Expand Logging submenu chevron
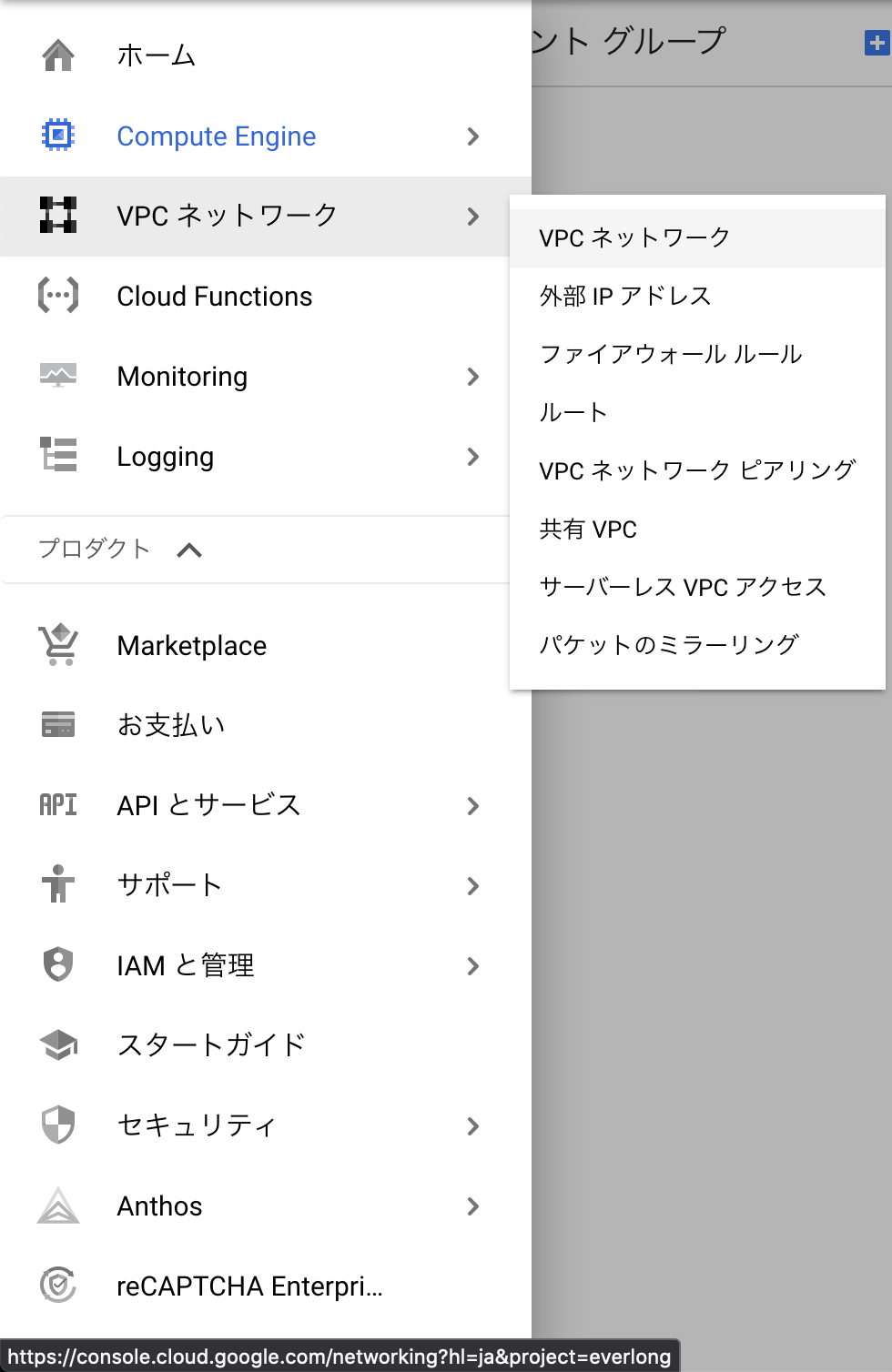The height and width of the screenshot is (1372, 892). click(x=472, y=457)
